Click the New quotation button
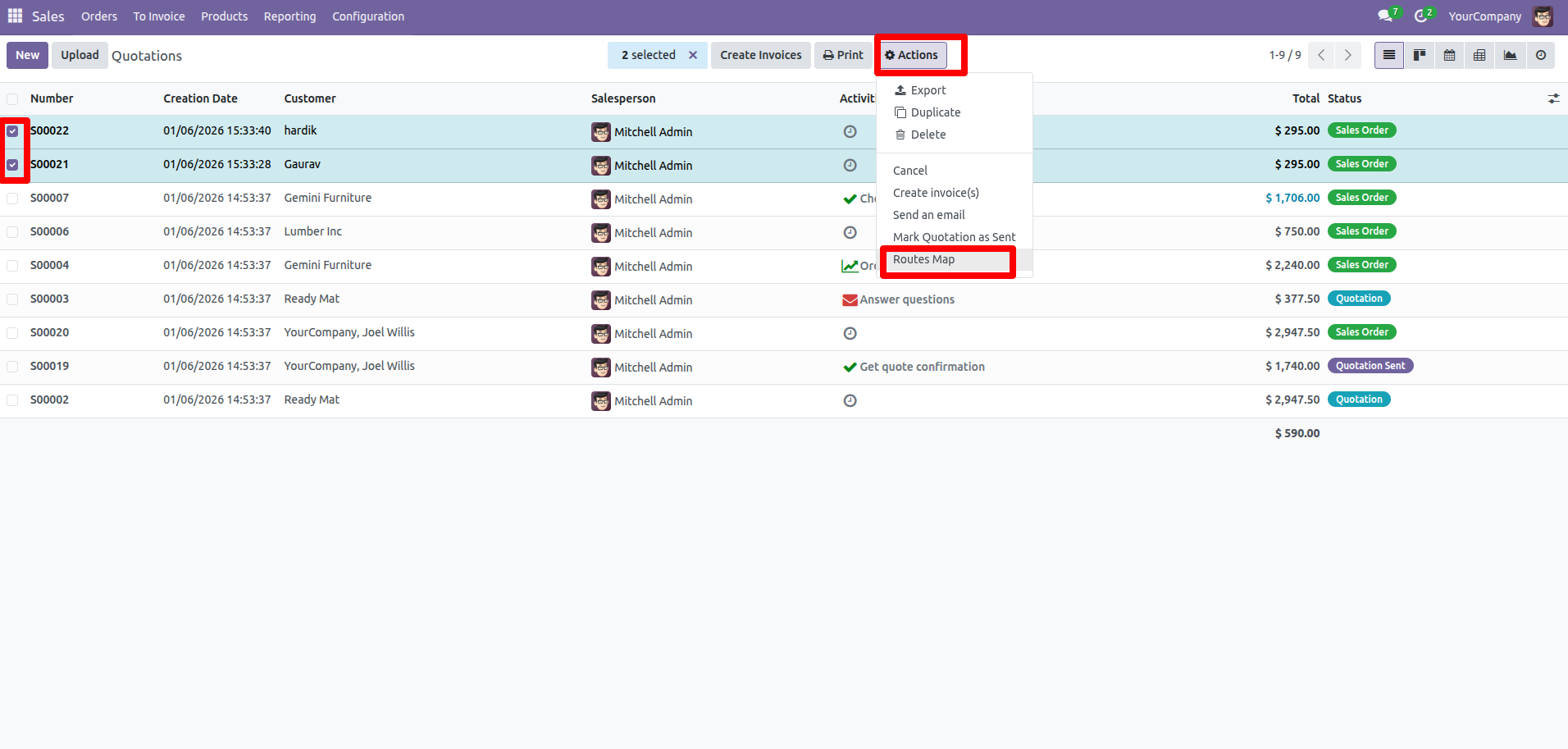This screenshot has width=1568, height=749. pos(27,55)
